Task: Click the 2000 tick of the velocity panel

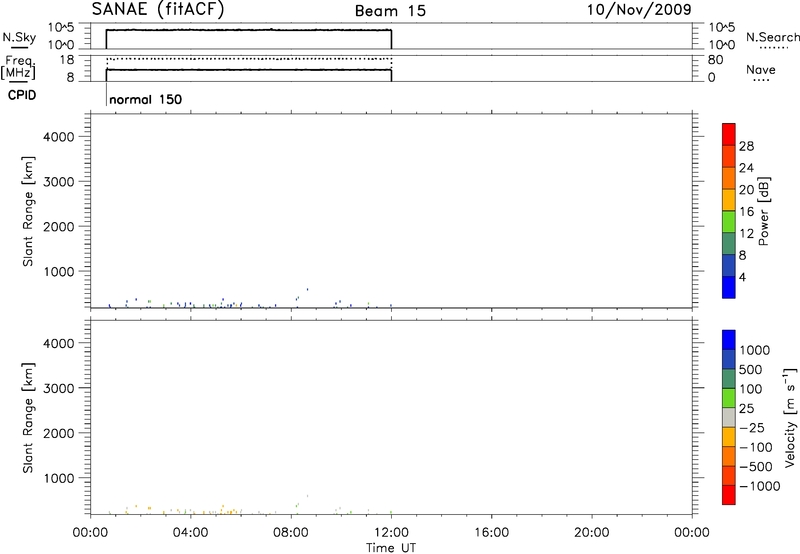Action: point(59,433)
